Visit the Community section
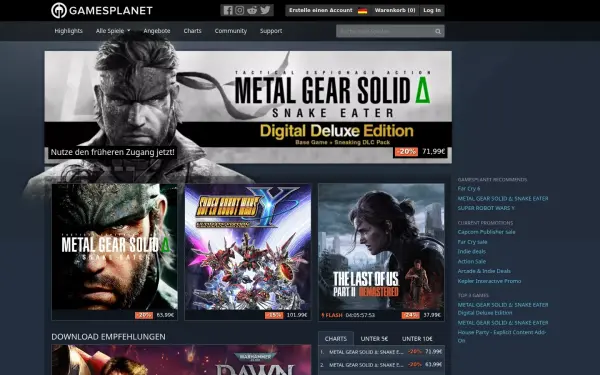The width and height of the screenshot is (600, 375). (x=231, y=31)
